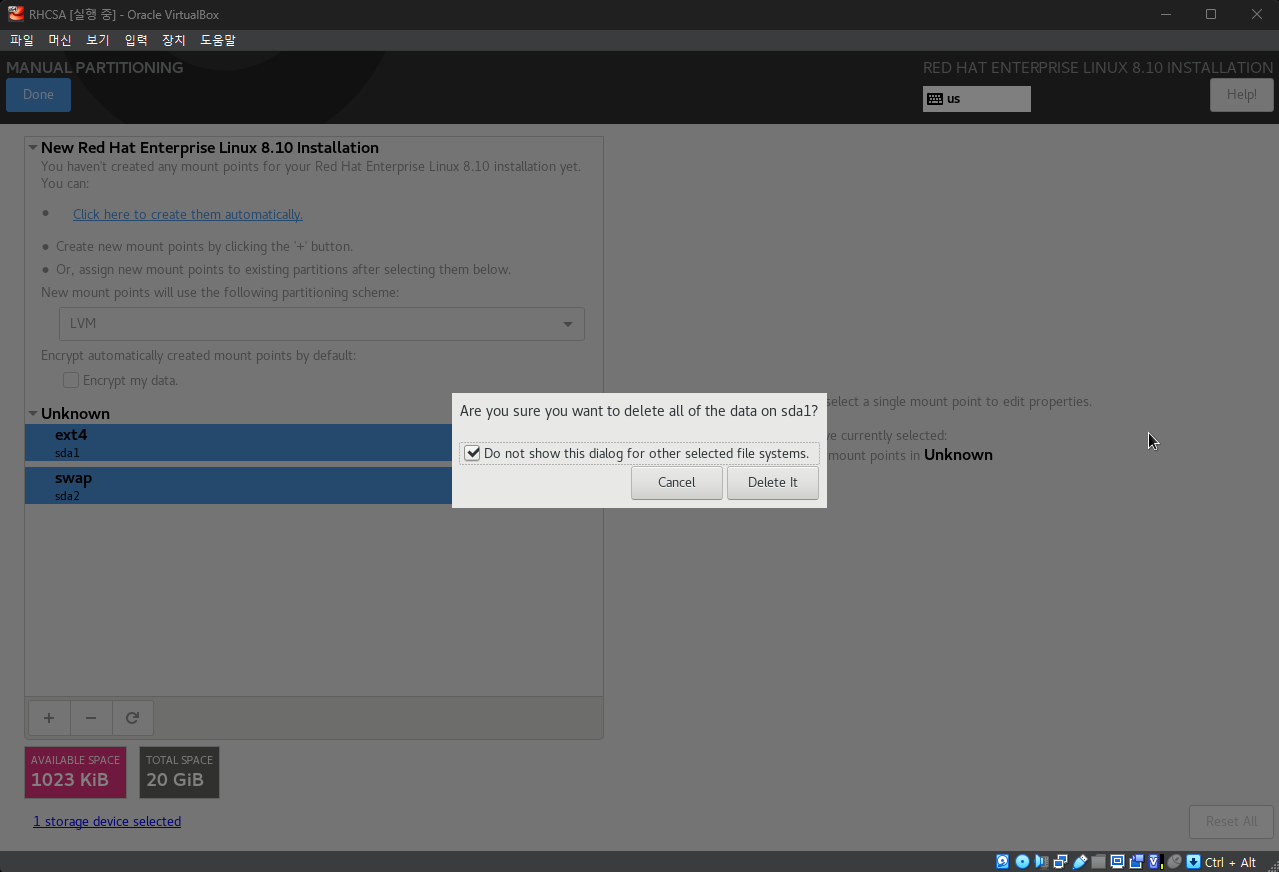Click the mouse integration icon in status bar
Screen dimensions: 1279x872
point(1174,862)
